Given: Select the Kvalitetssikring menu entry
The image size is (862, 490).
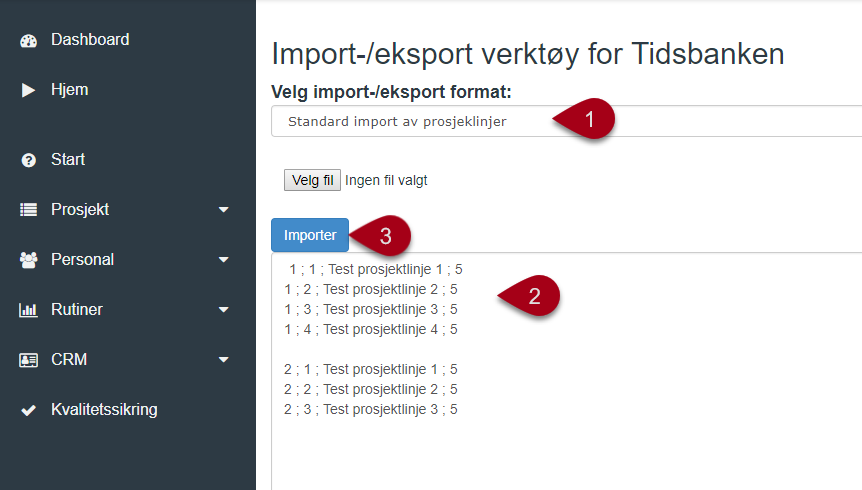Looking at the screenshot, I should (x=104, y=410).
